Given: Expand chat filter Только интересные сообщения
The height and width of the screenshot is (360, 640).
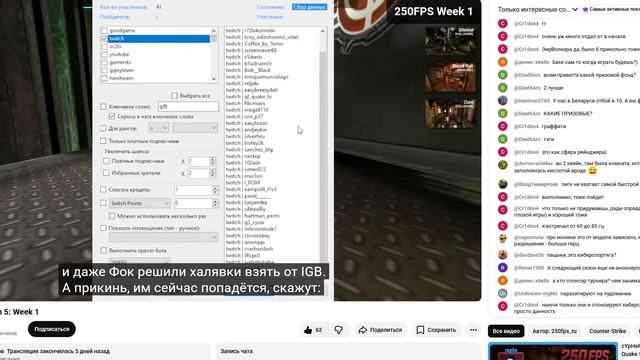Looking at the screenshot, I should point(538,9).
